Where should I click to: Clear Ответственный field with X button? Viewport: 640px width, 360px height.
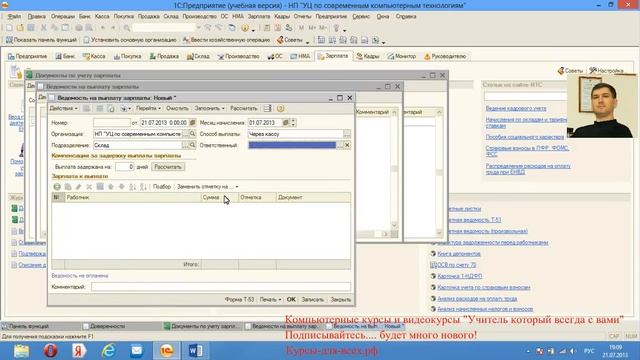point(347,145)
